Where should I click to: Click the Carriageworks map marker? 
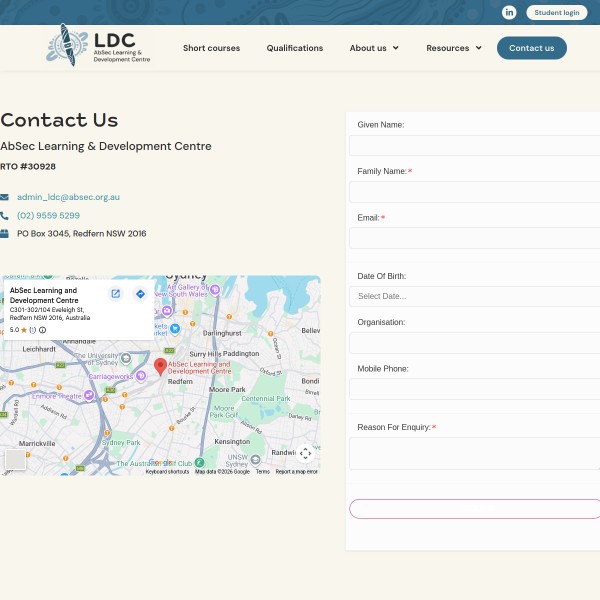click(141, 376)
